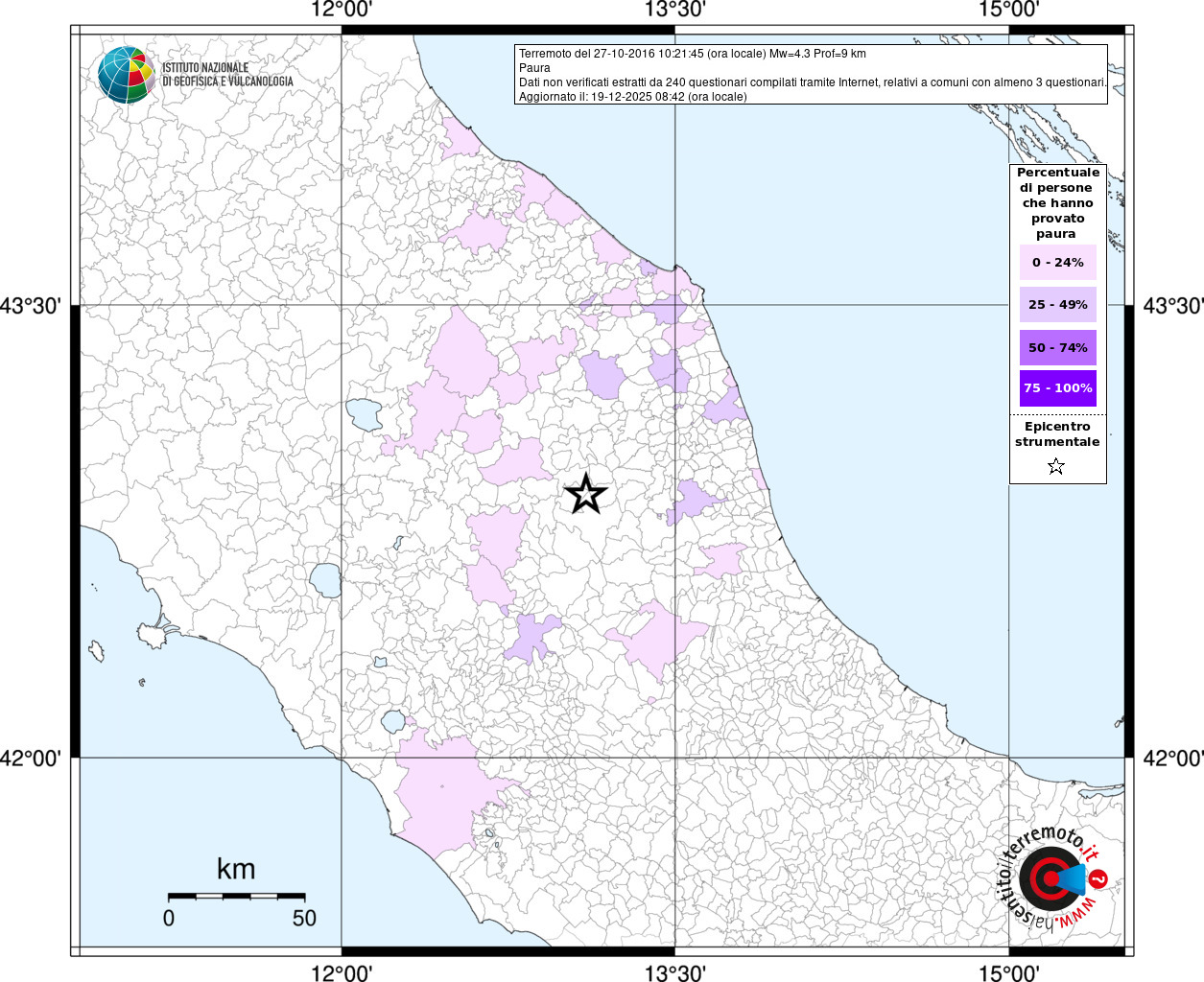
Task: Select the 0 - 24% legend swatch
Action: 1057,263
